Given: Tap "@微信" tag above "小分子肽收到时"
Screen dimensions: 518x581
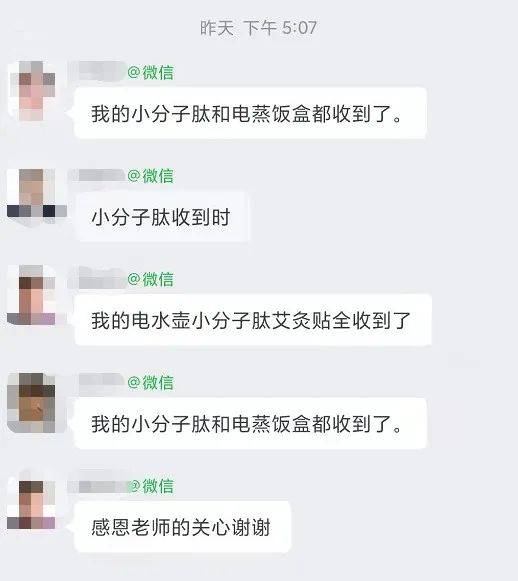Looking at the screenshot, I should tap(150, 176).
